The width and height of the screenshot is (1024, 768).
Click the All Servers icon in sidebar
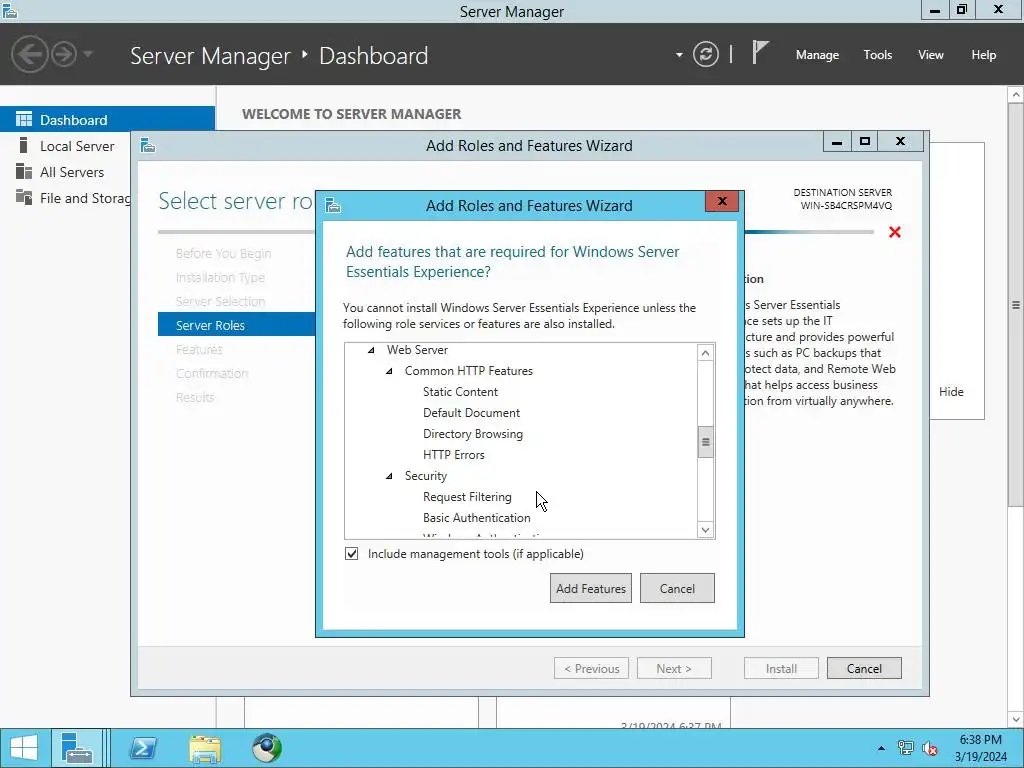(24, 171)
